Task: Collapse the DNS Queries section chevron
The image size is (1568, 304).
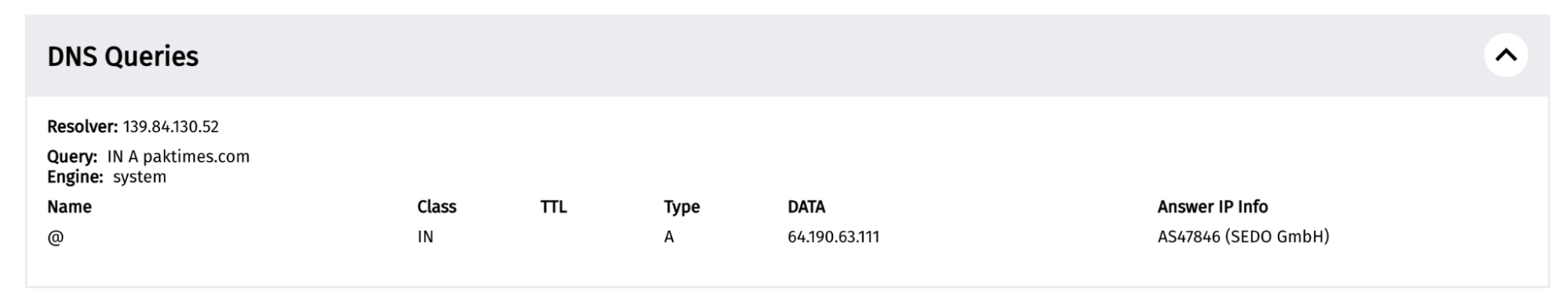Action: pos(1505,56)
